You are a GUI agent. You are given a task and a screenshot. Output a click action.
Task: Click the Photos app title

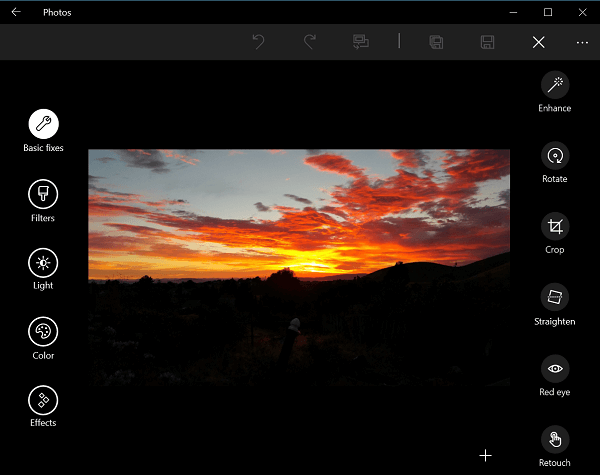[x=57, y=13]
